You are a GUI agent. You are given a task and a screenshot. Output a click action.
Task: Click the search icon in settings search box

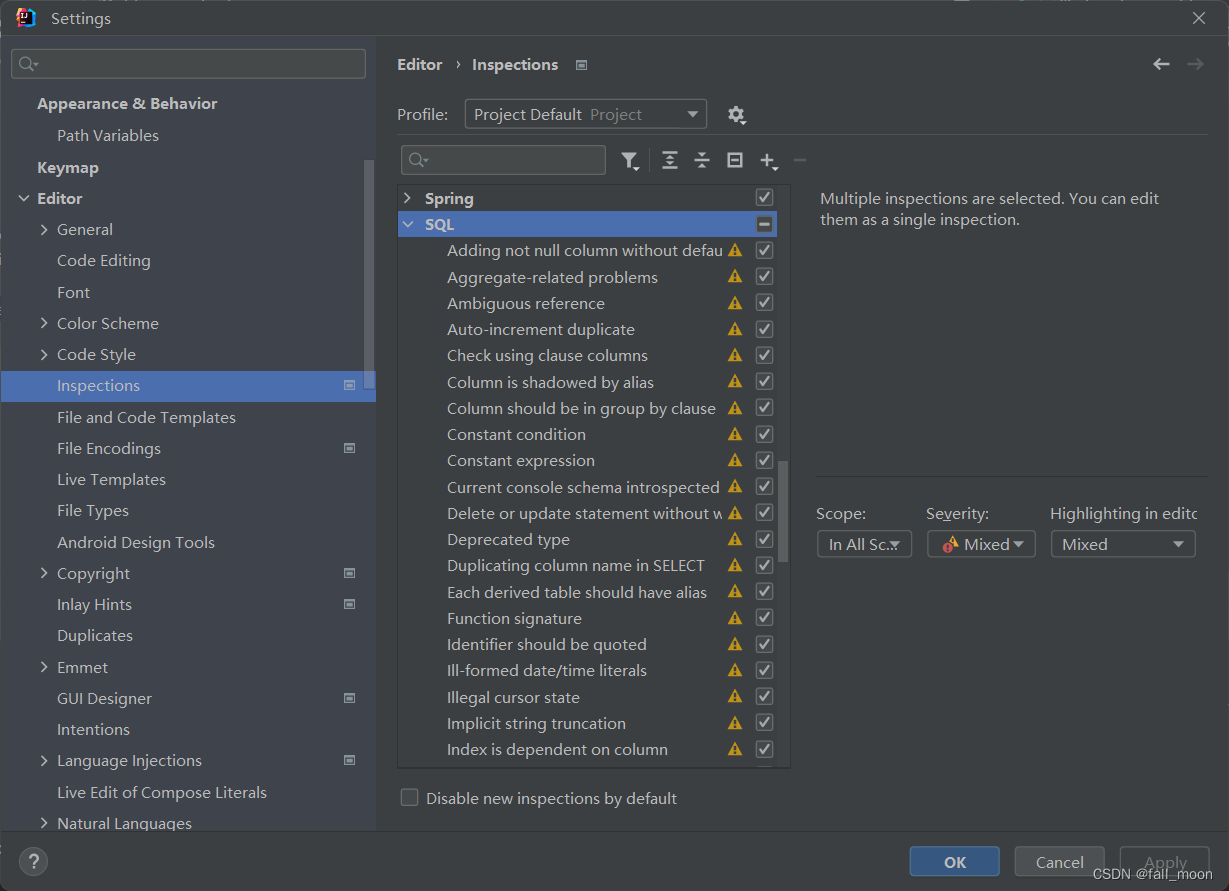click(x=28, y=64)
